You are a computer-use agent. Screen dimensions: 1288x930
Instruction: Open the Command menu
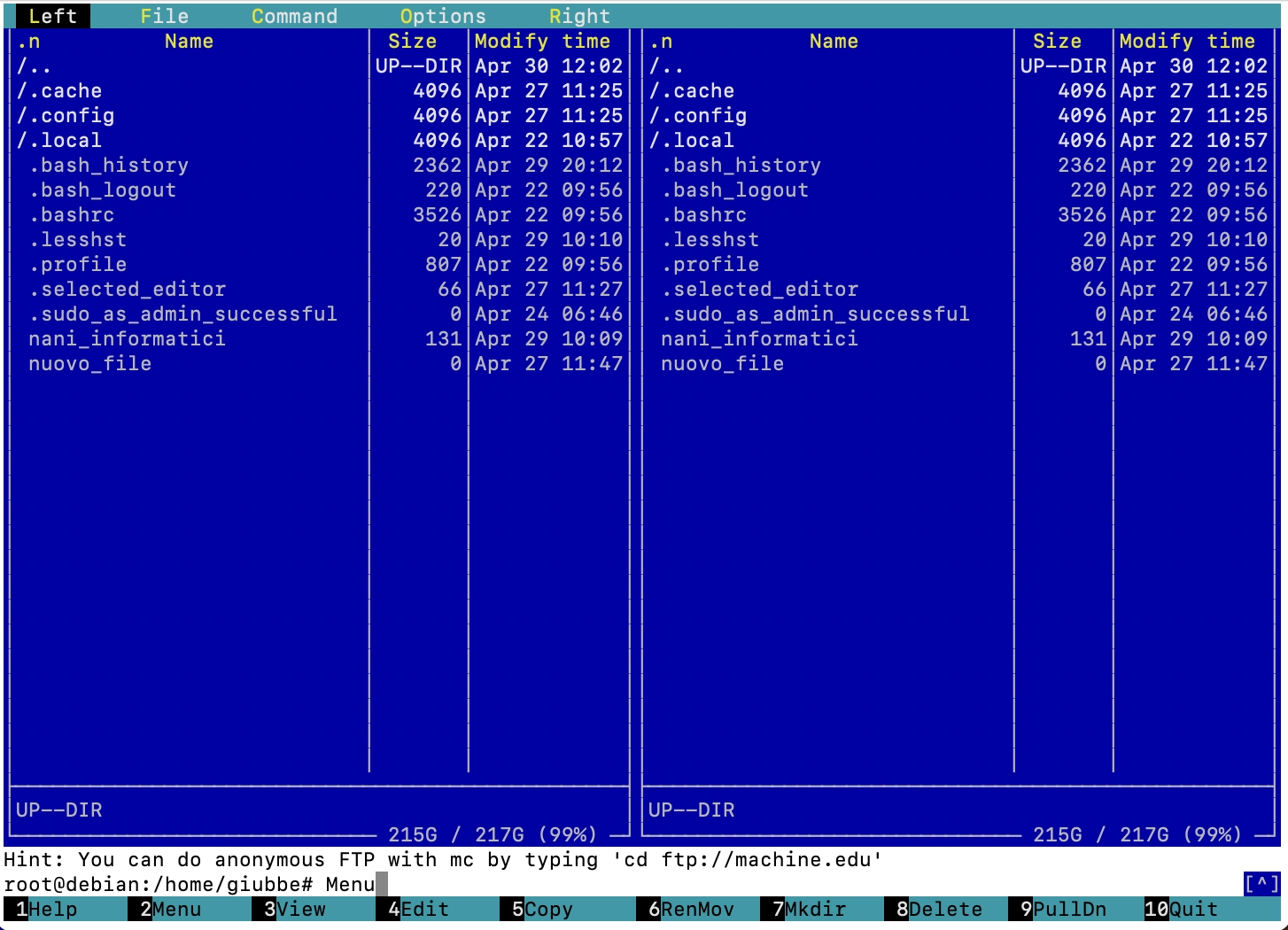pos(294,16)
